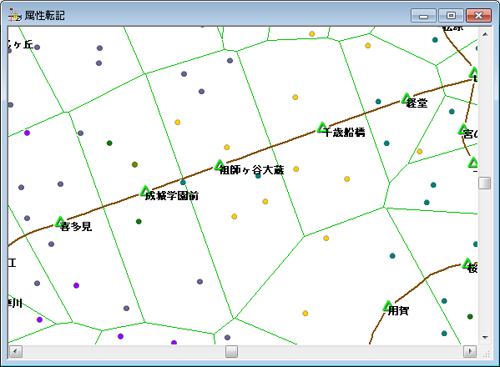Click the 喜多見 station triangle marker
The width and height of the screenshot is (500, 367).
pyautogui.click(x=60, y=222)
